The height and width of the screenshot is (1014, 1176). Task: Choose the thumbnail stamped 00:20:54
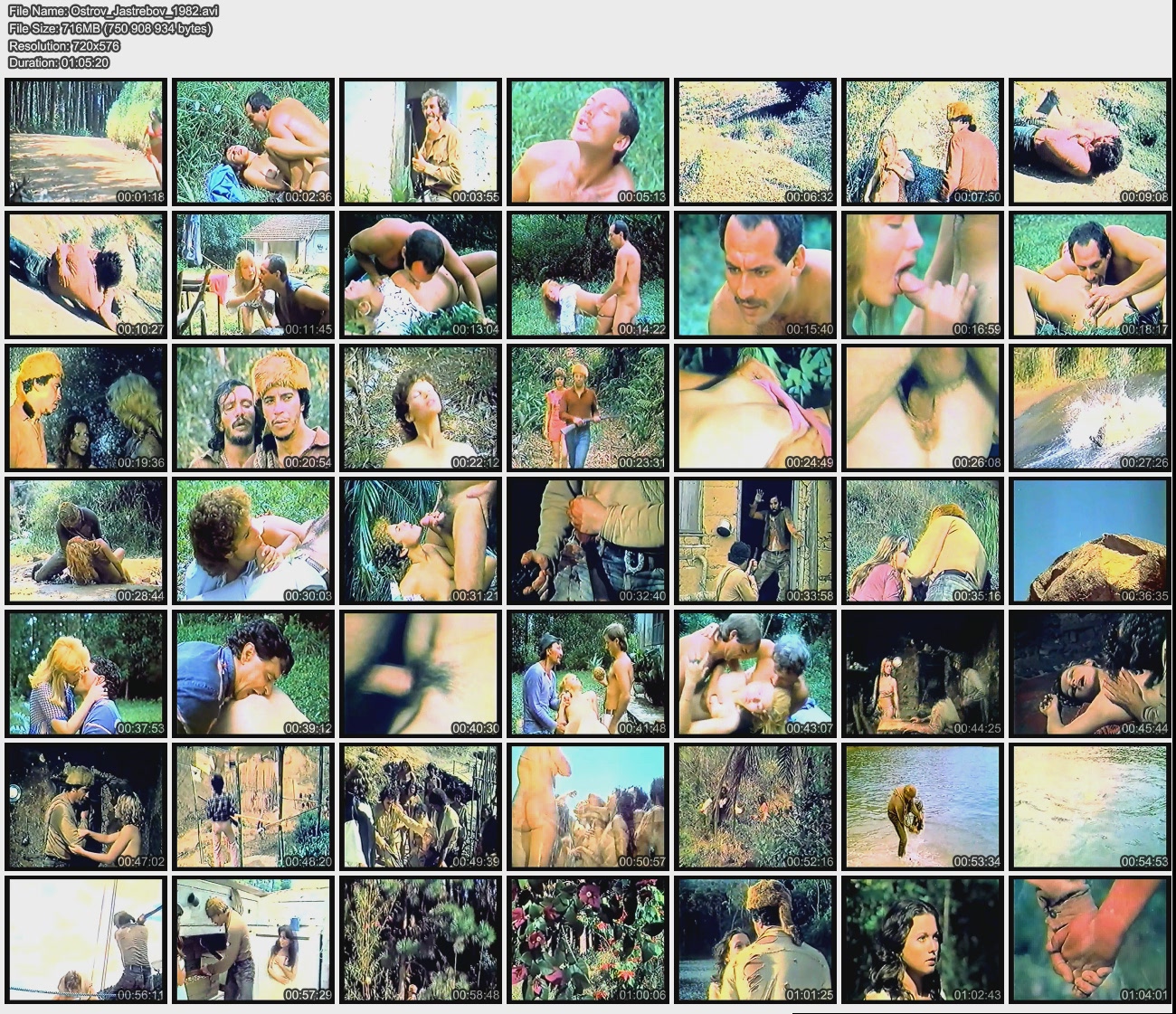click(253, 407)
